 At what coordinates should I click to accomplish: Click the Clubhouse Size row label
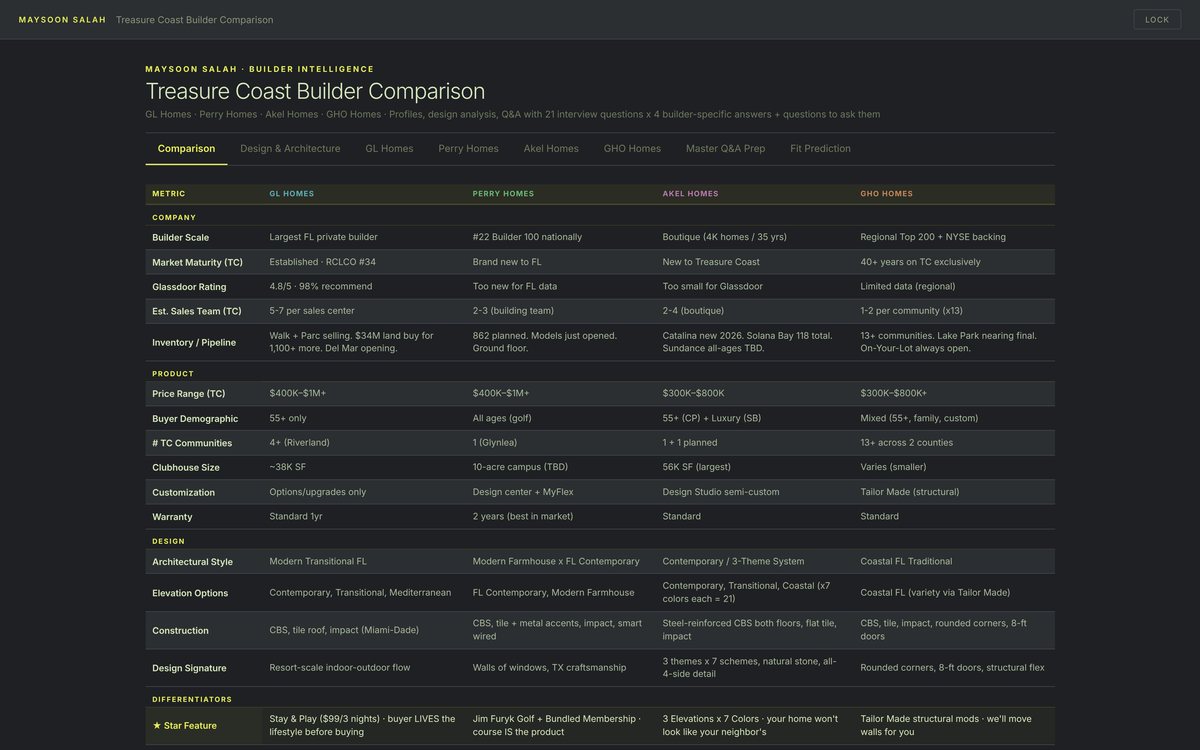tap(186, 468)
